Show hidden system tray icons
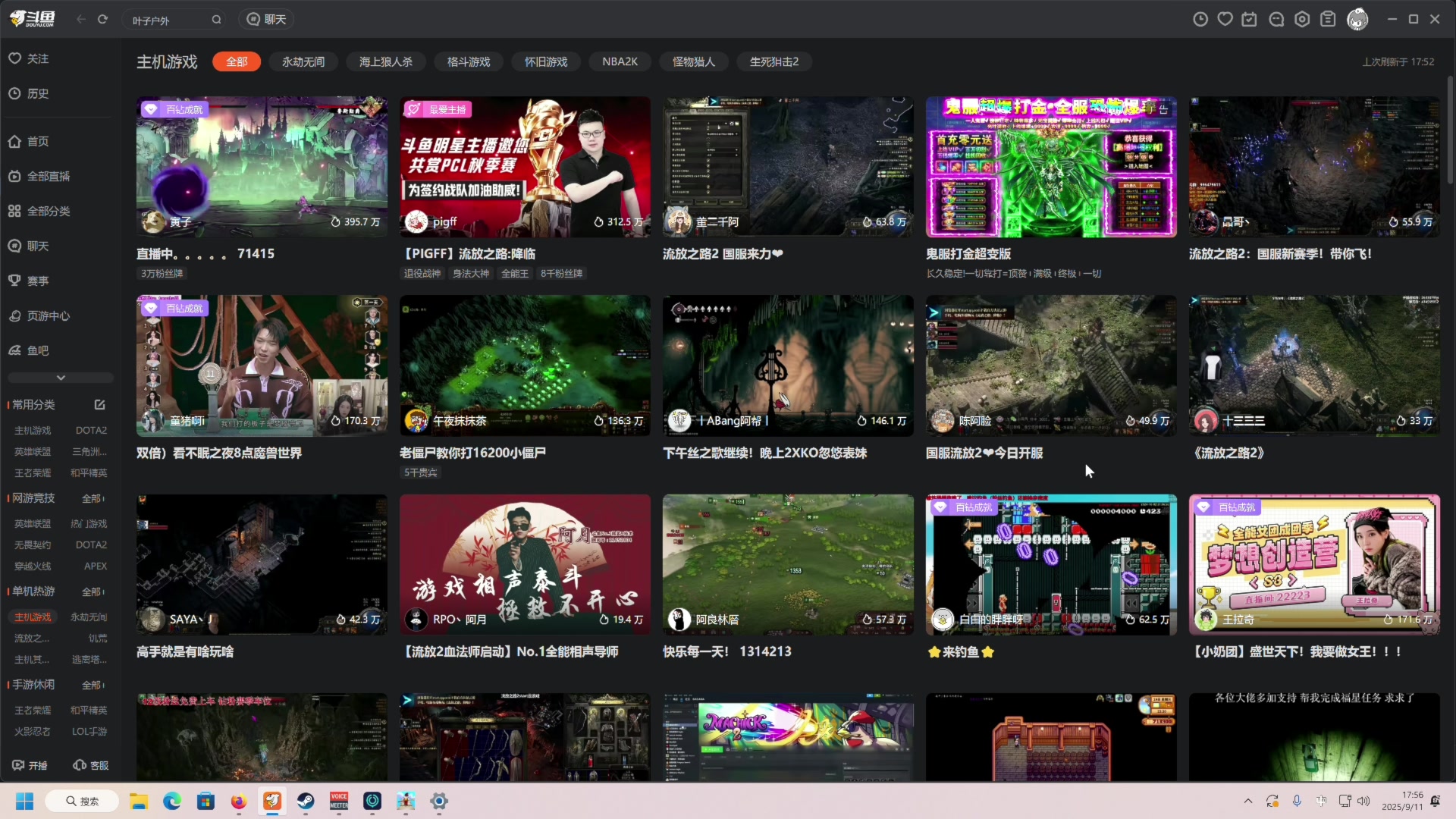 [1247, 801]
